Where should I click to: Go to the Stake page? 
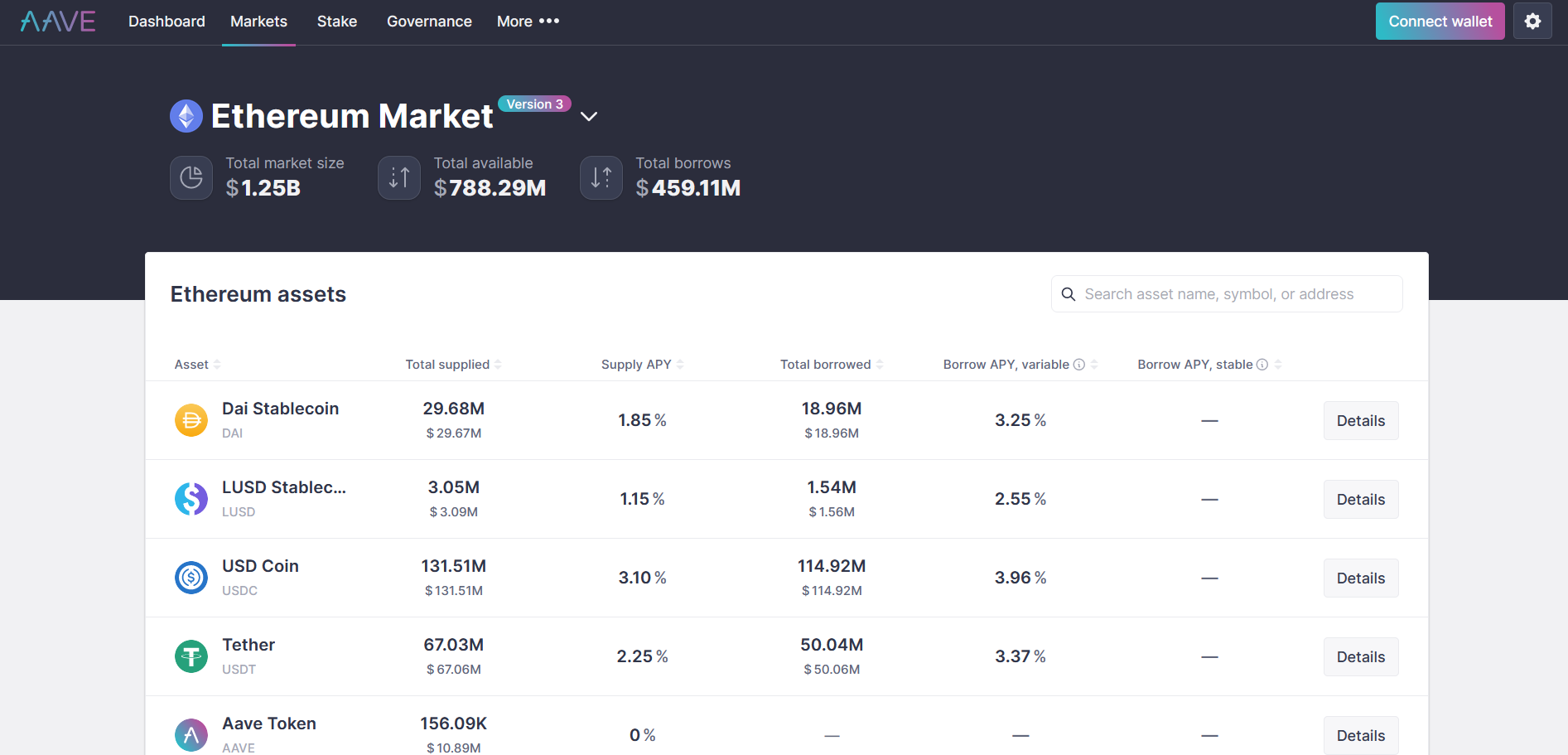(x=337, y=22)
